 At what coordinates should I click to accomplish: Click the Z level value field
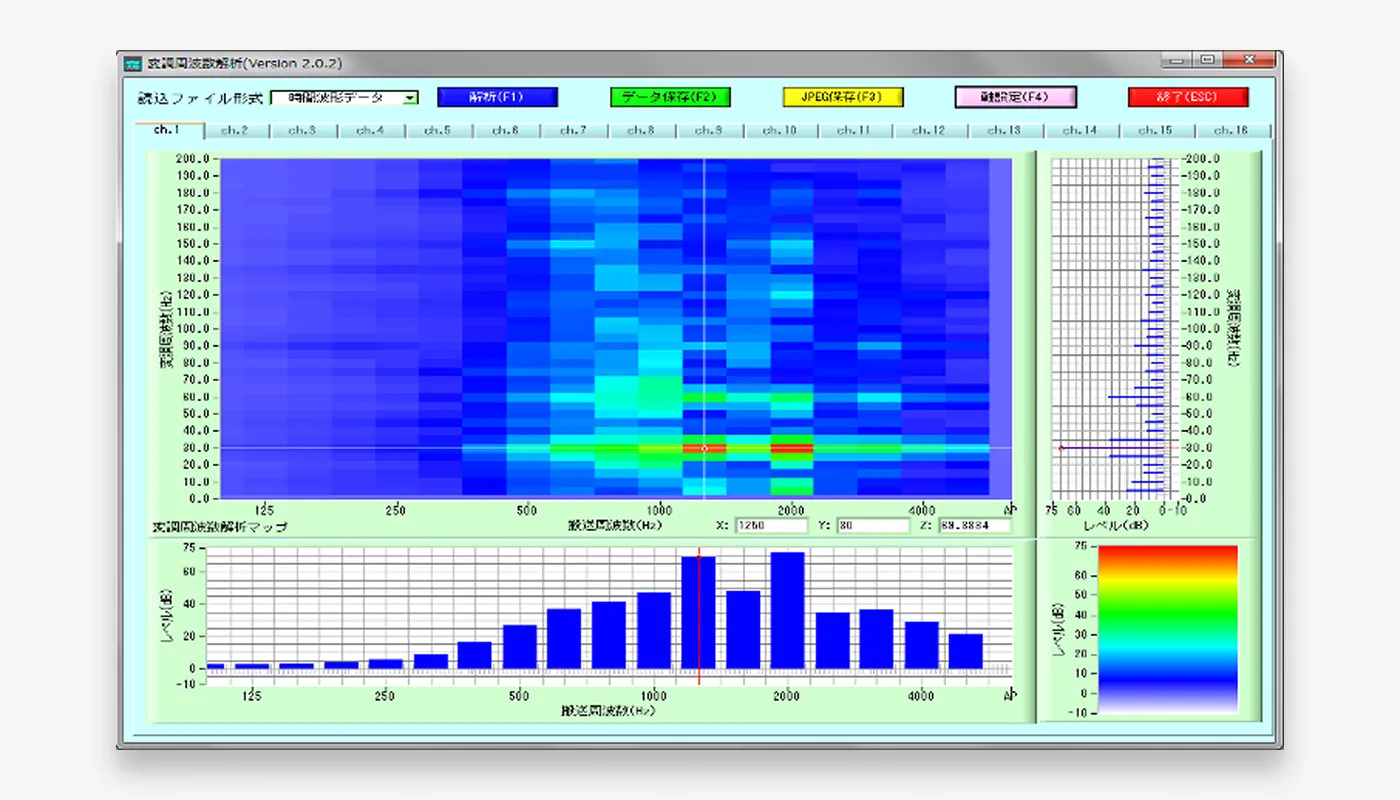click(x=974, y=525)
